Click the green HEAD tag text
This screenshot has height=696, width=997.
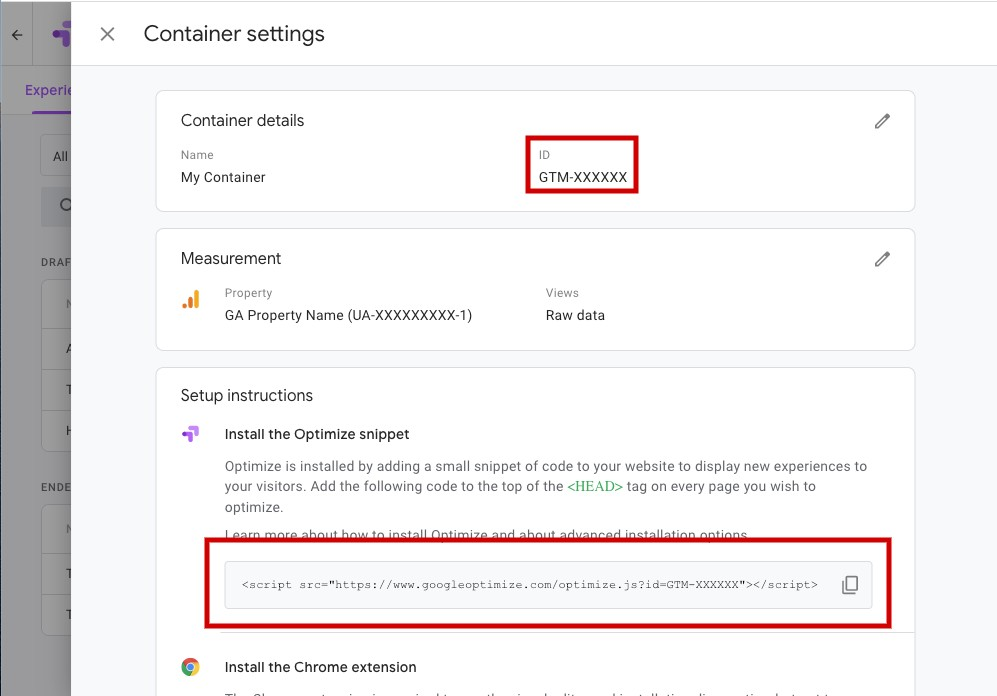pos(595,486)
